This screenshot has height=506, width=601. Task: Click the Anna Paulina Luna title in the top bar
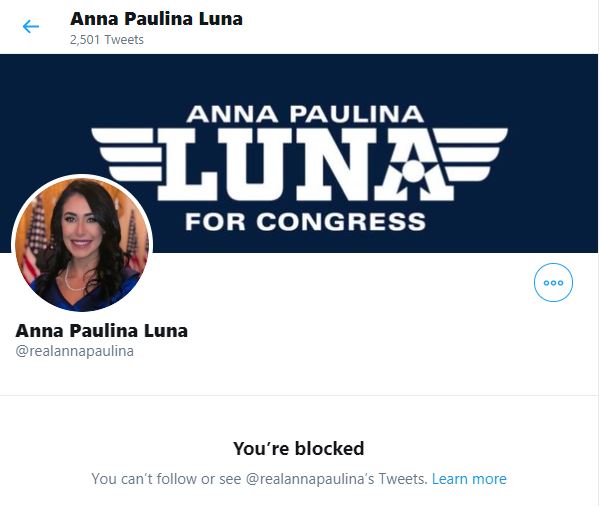(x=156, y=19)
